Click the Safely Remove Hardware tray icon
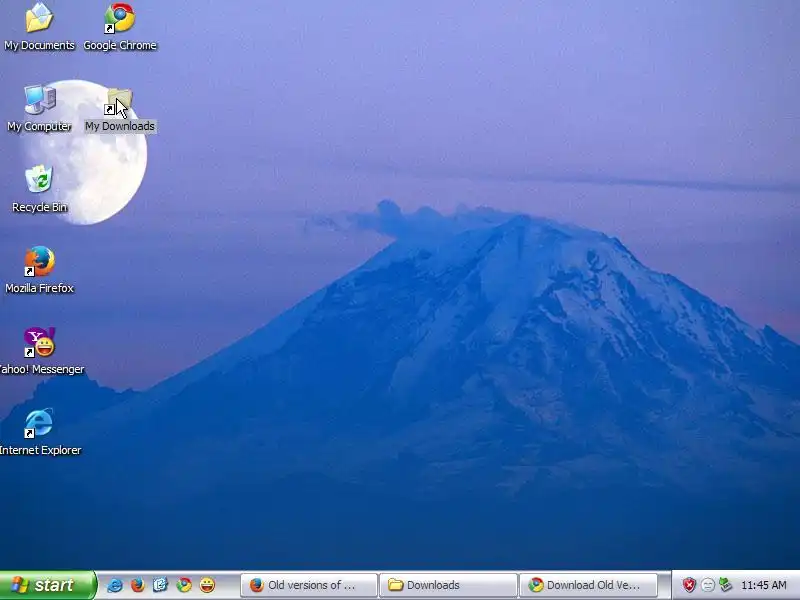 point(725,585)
